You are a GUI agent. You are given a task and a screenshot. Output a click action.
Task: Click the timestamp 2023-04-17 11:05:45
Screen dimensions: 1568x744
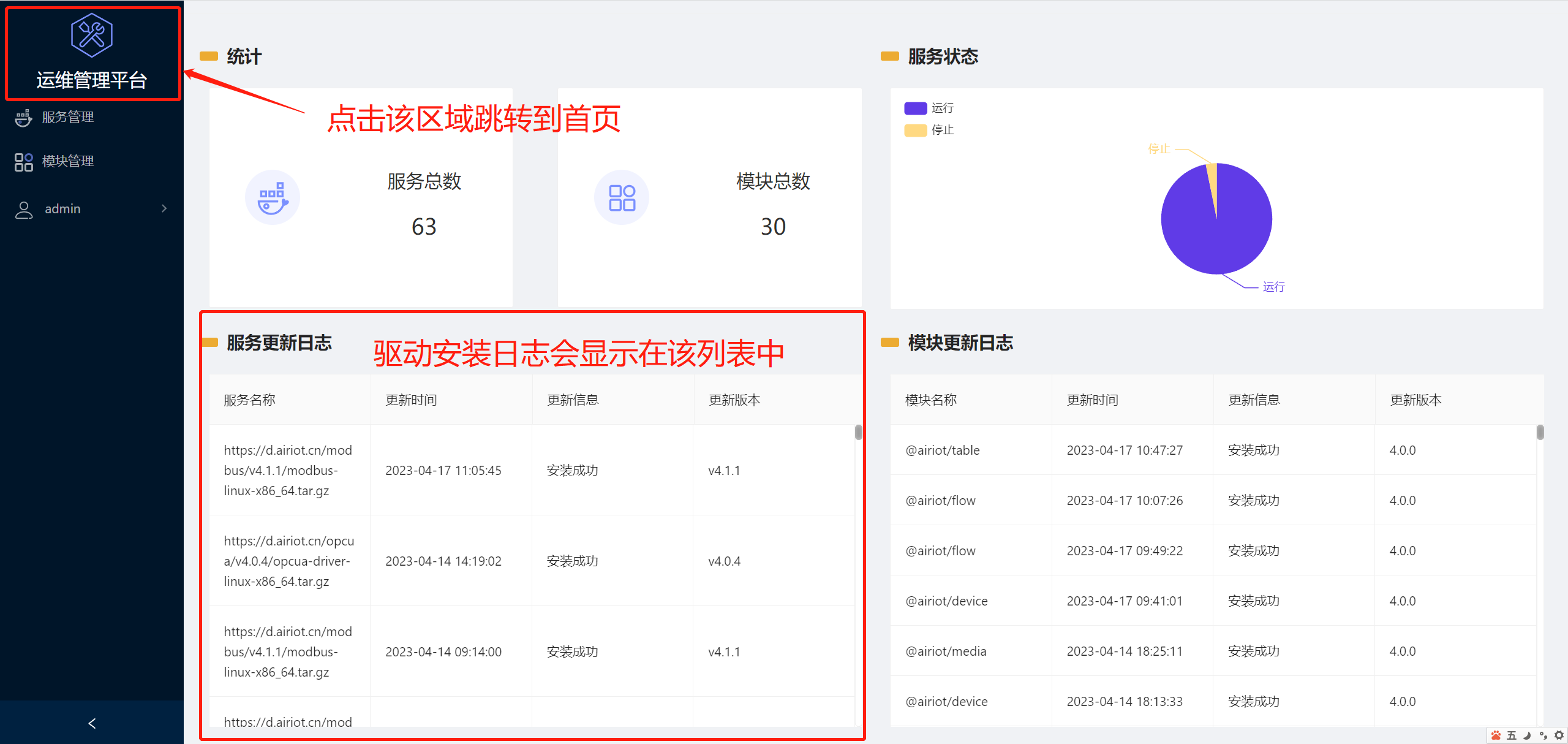(443, 471)
